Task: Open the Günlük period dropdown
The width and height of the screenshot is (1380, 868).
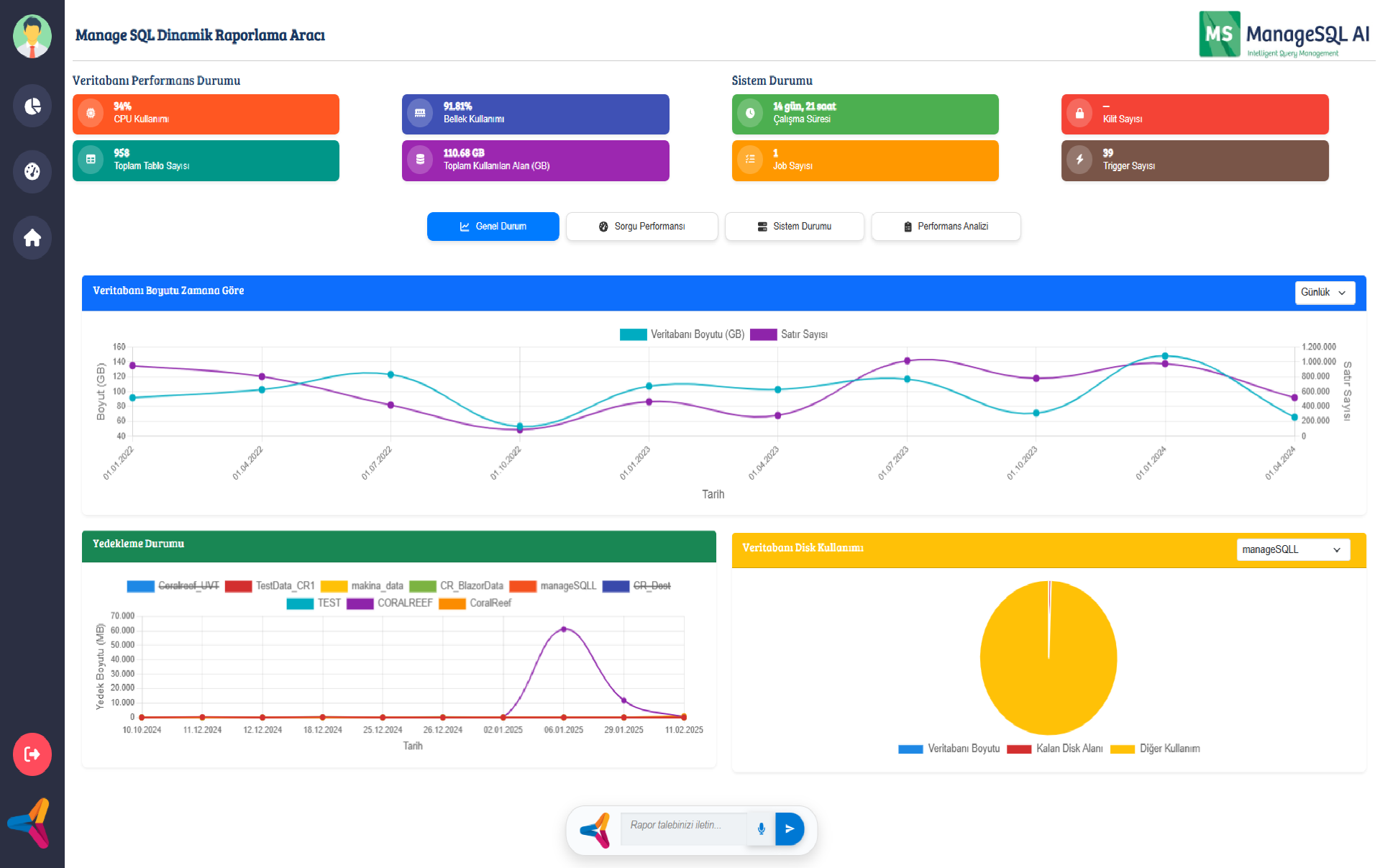Action: pyautogui.click(x=1324, y=293)
